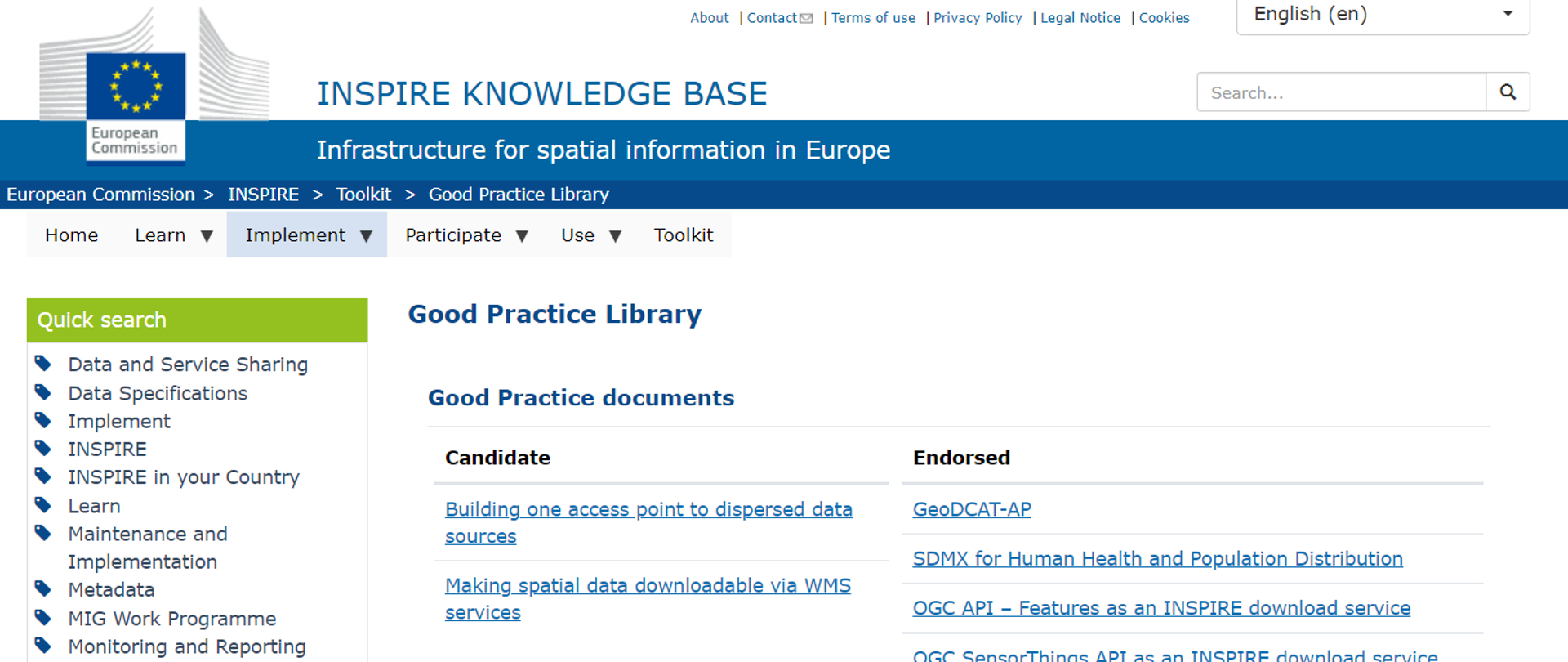Select Monitoring and Reporting item
This screenshot has width=1568, height=662.
[187, 646]
